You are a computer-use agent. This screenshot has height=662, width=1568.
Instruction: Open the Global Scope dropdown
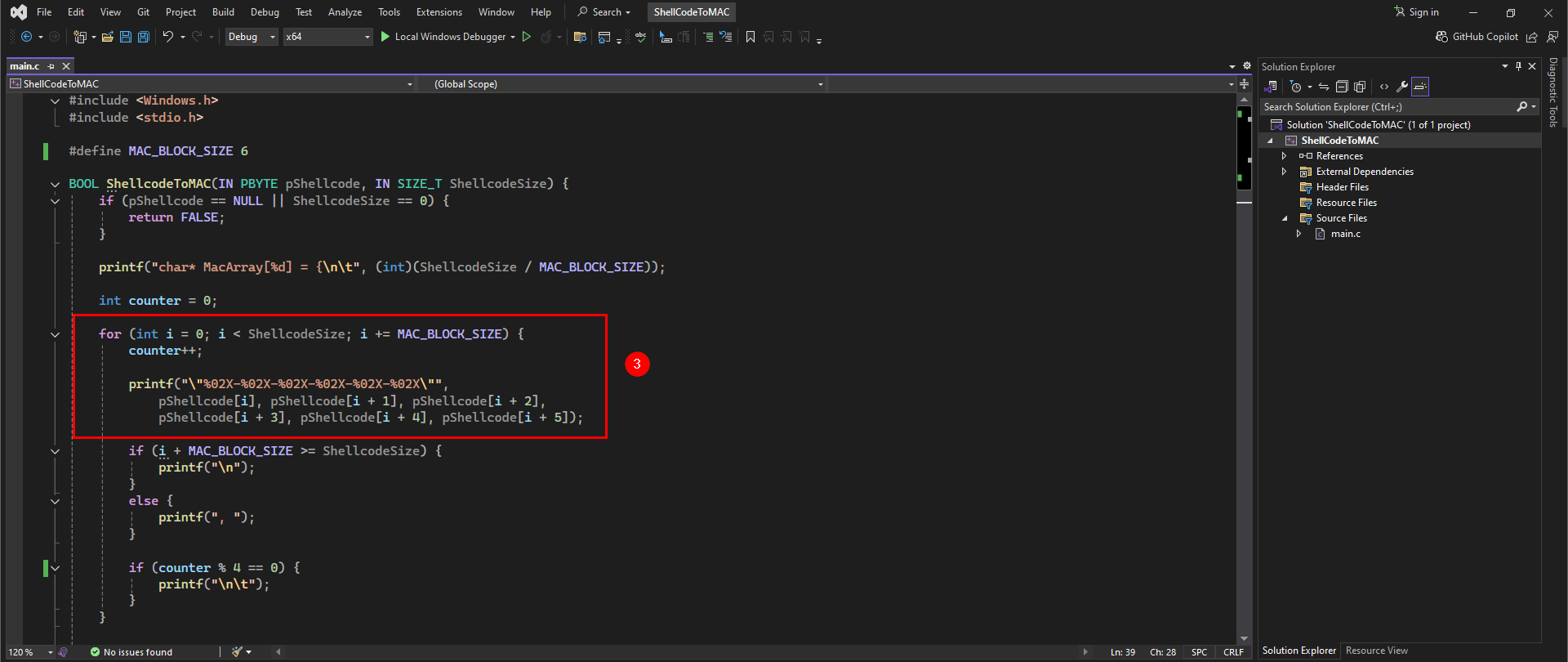click(x=623, y=84)
